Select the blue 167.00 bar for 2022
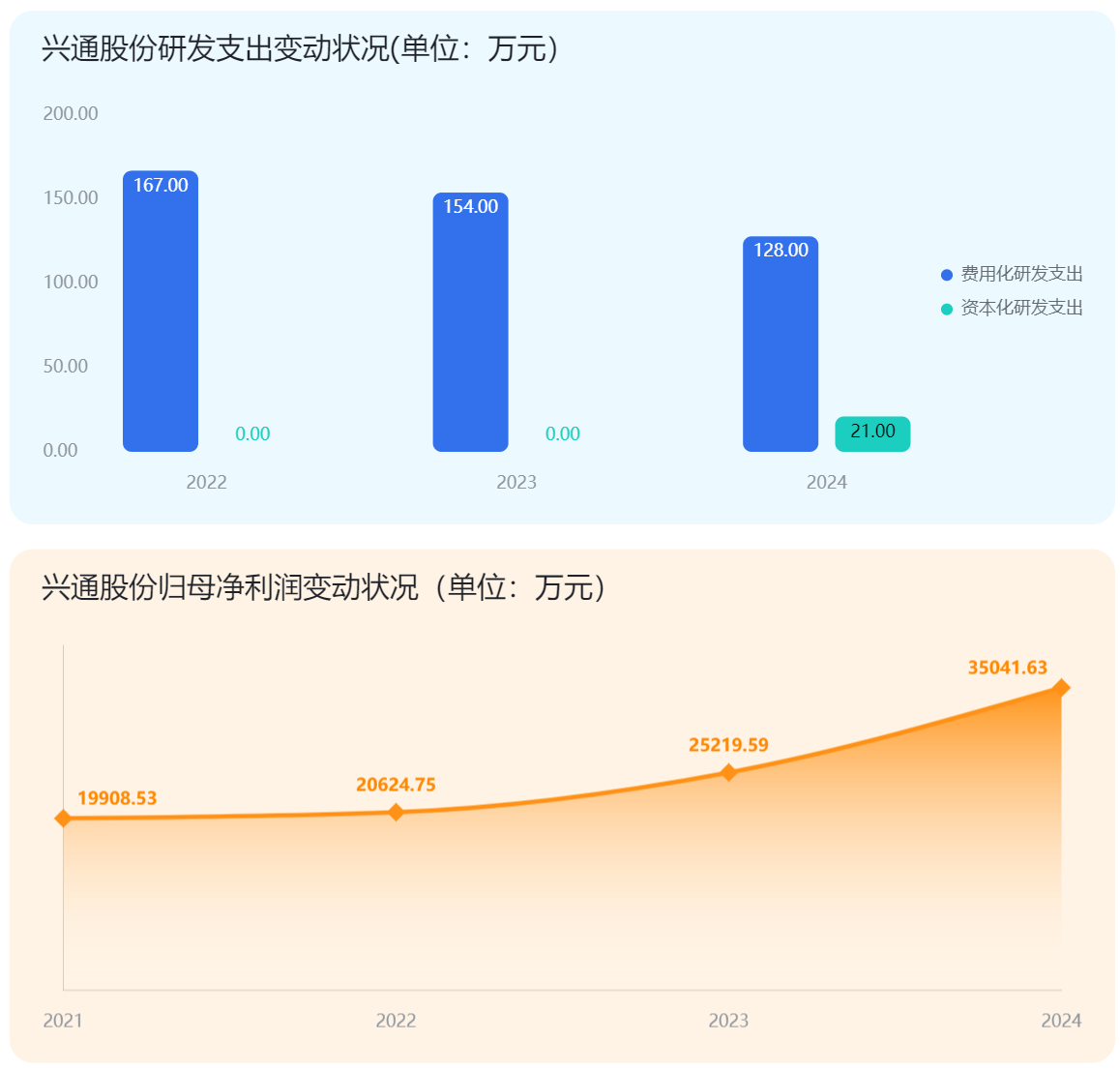This screenshot has height=1073, width=1120. pyautogui.click(x=161, y=311)
